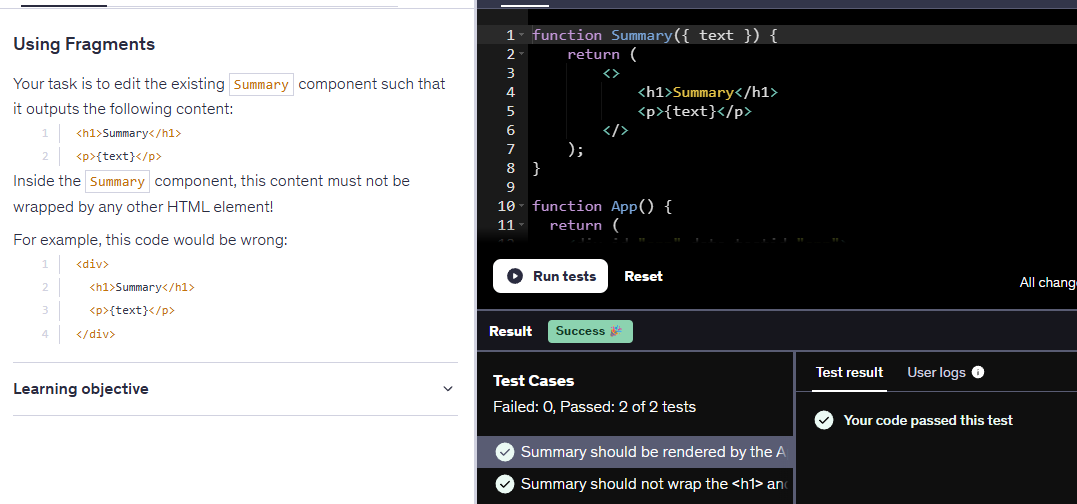Viewport: 1077px width, 504px height.
Task: Select 'Summary should not wrap' test case
Action: (646, 484)
